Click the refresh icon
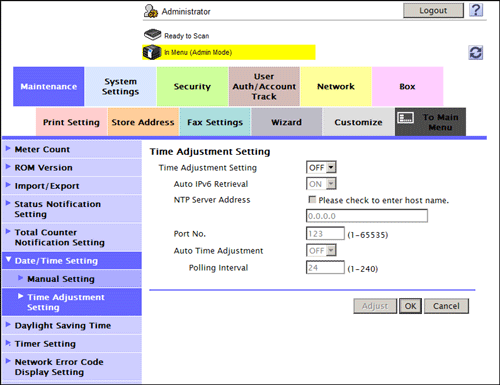Viewport: 500px width, 385px height. pyautogui.click(x=476, y=53)
